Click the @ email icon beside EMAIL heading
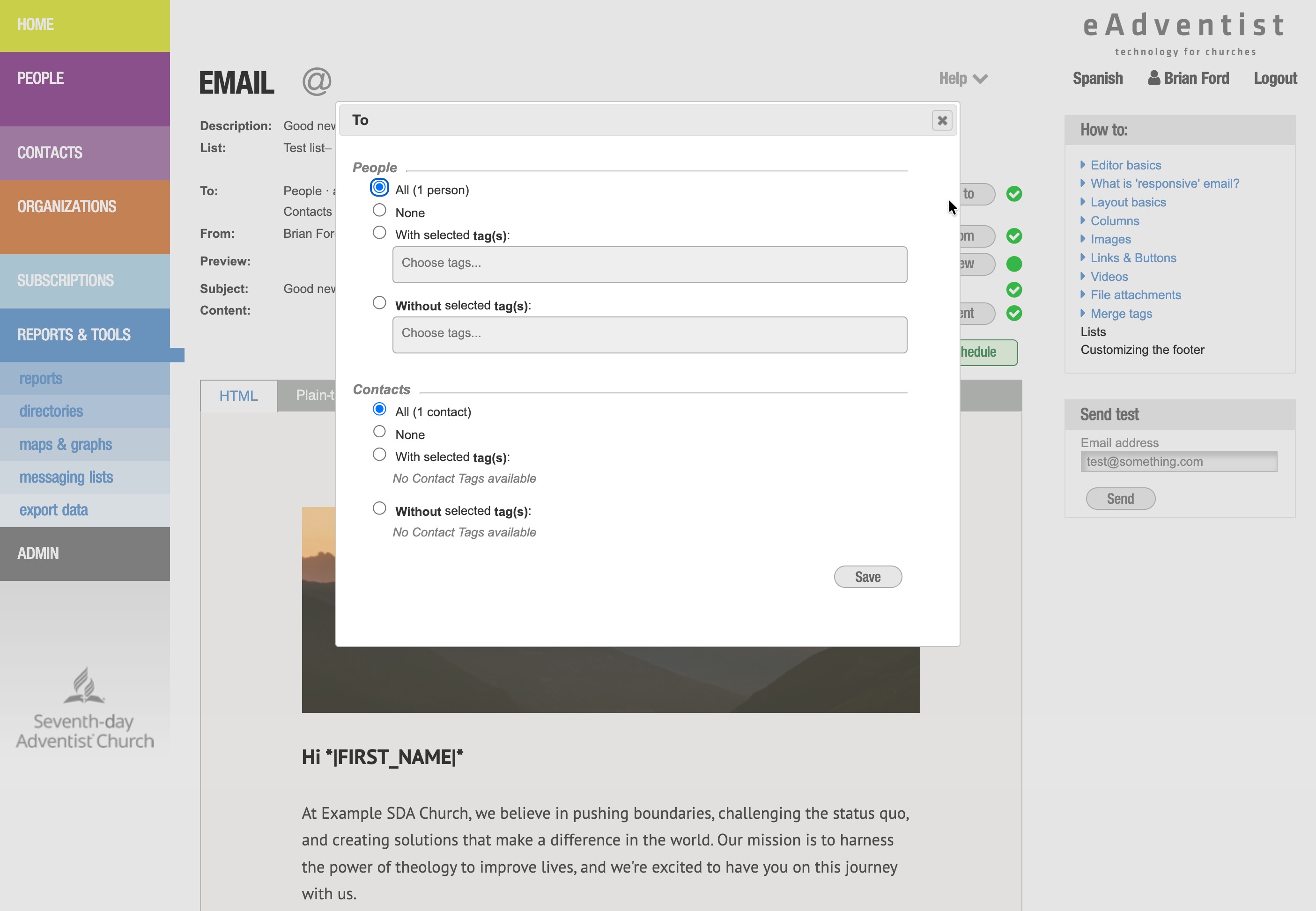1316x911 pixels. click(316, 81)
